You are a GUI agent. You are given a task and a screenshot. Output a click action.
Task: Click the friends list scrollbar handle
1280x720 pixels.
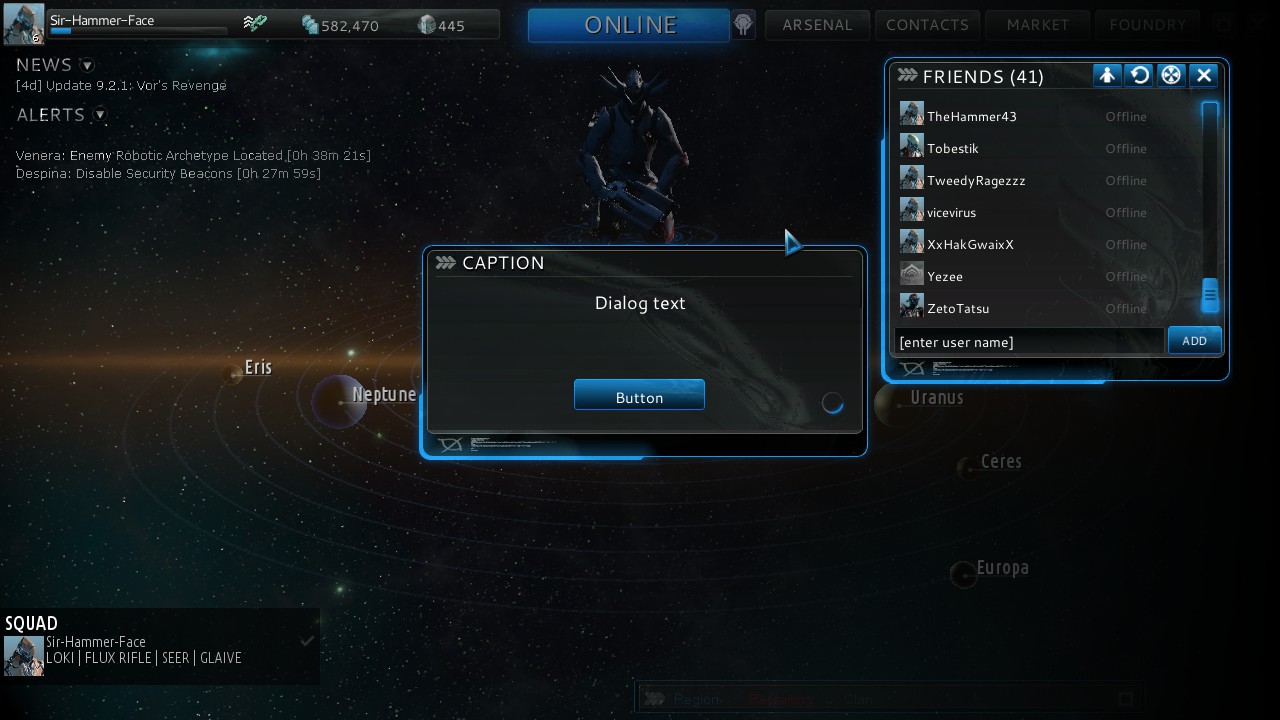[1210, 295]
